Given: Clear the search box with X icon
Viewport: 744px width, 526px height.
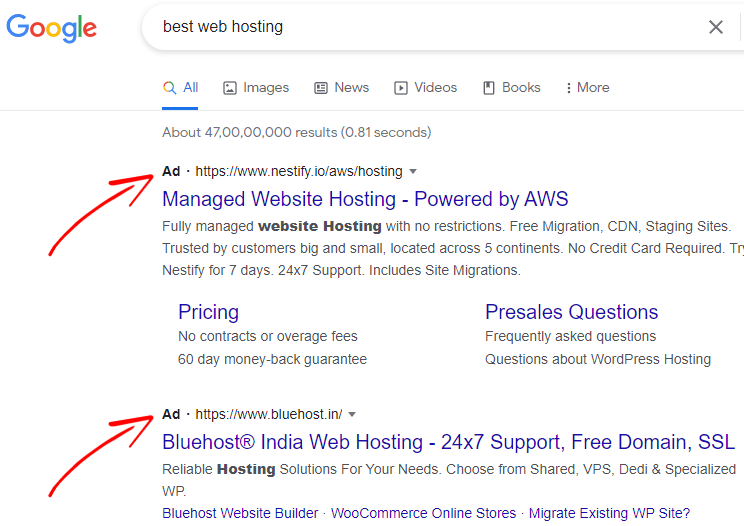Looking at the screenshot, I should click(716, 27).
